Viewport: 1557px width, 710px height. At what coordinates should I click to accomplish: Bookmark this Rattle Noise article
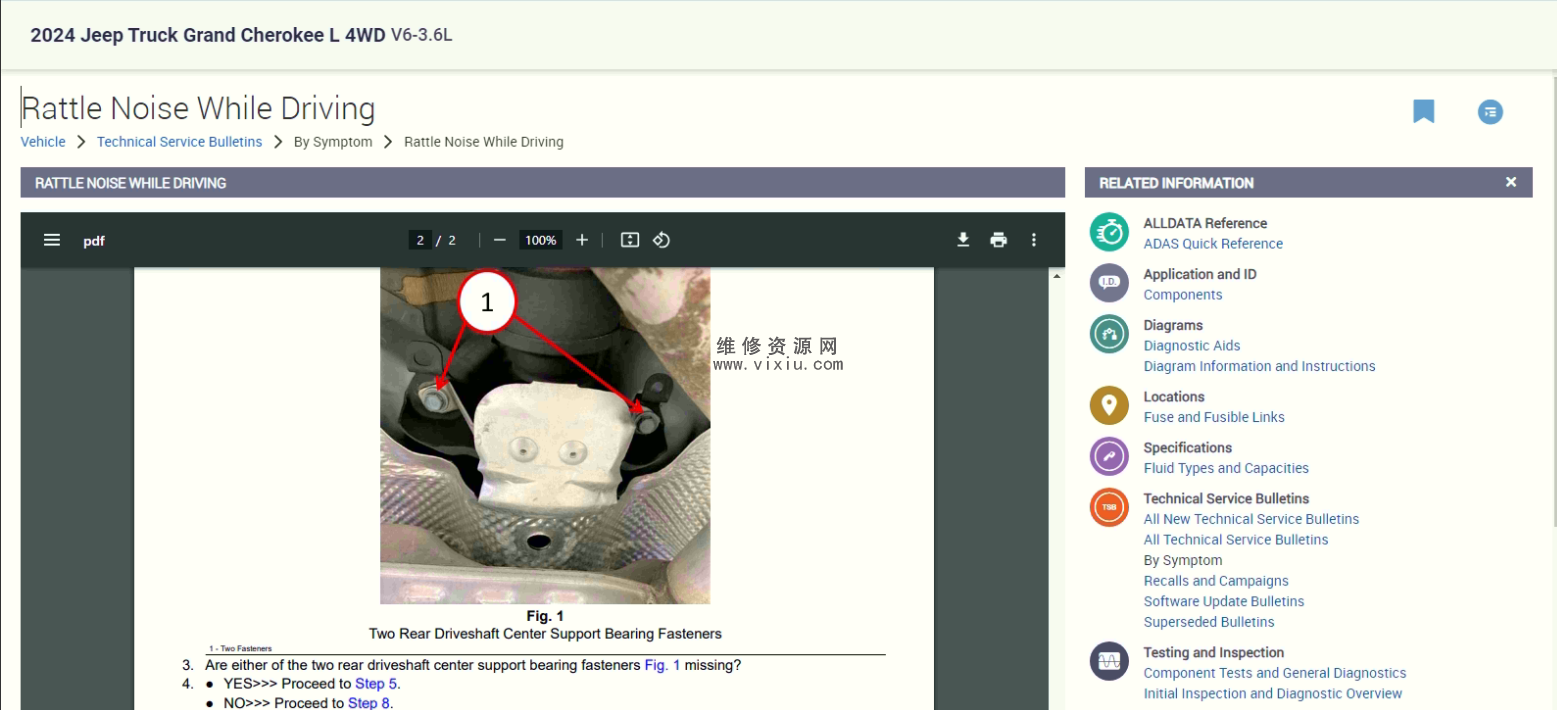click(1424, 111)
